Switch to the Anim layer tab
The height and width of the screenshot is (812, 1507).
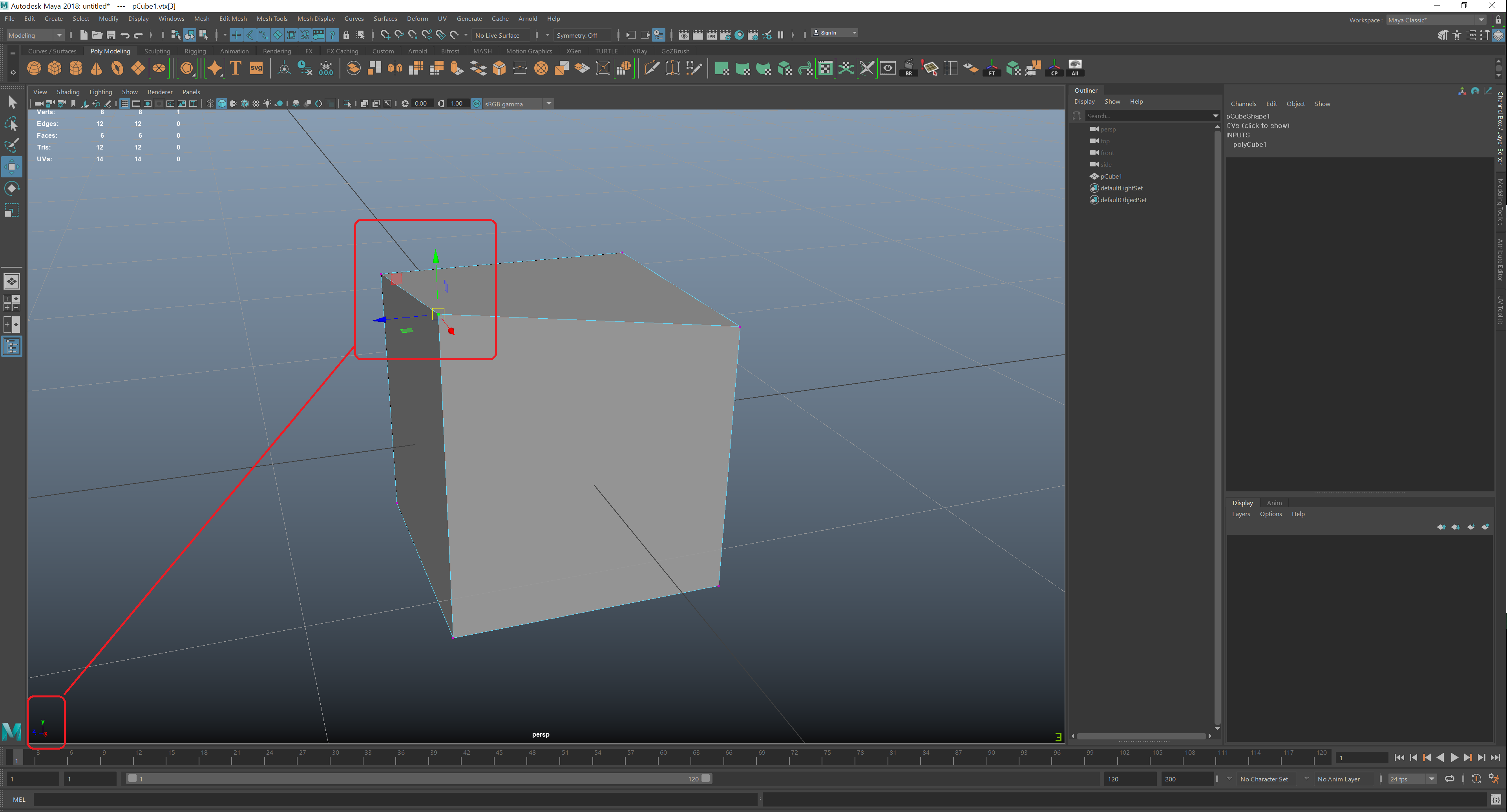1274,502
